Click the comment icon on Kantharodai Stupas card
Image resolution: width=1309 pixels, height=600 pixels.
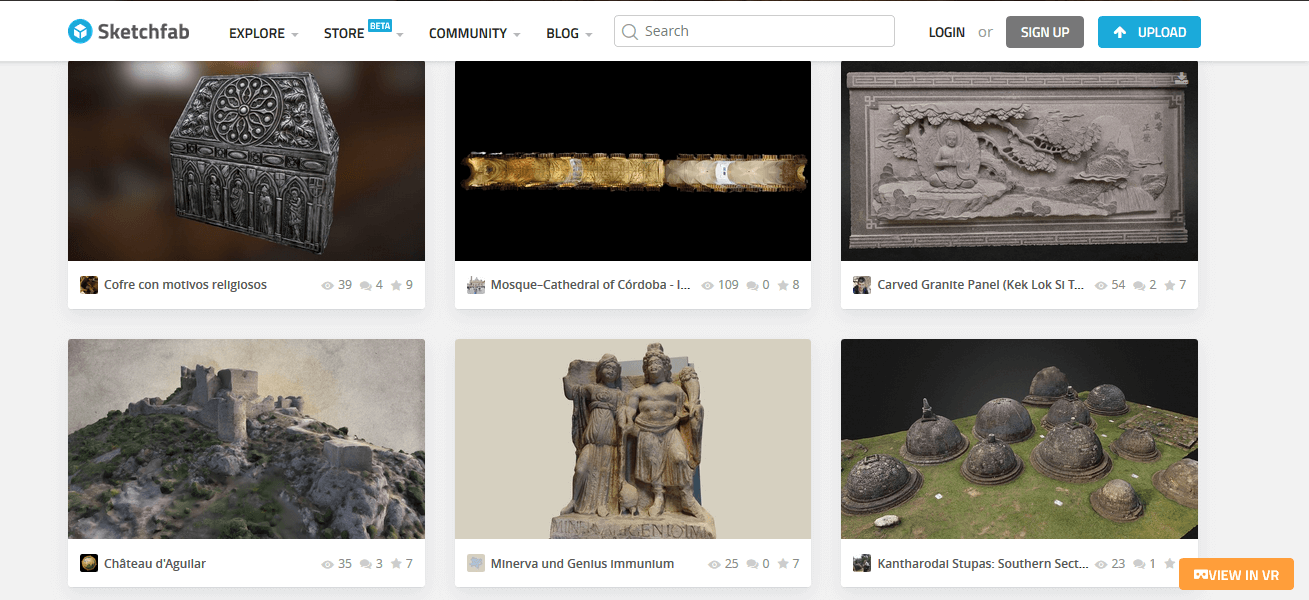coord(1139,563)
